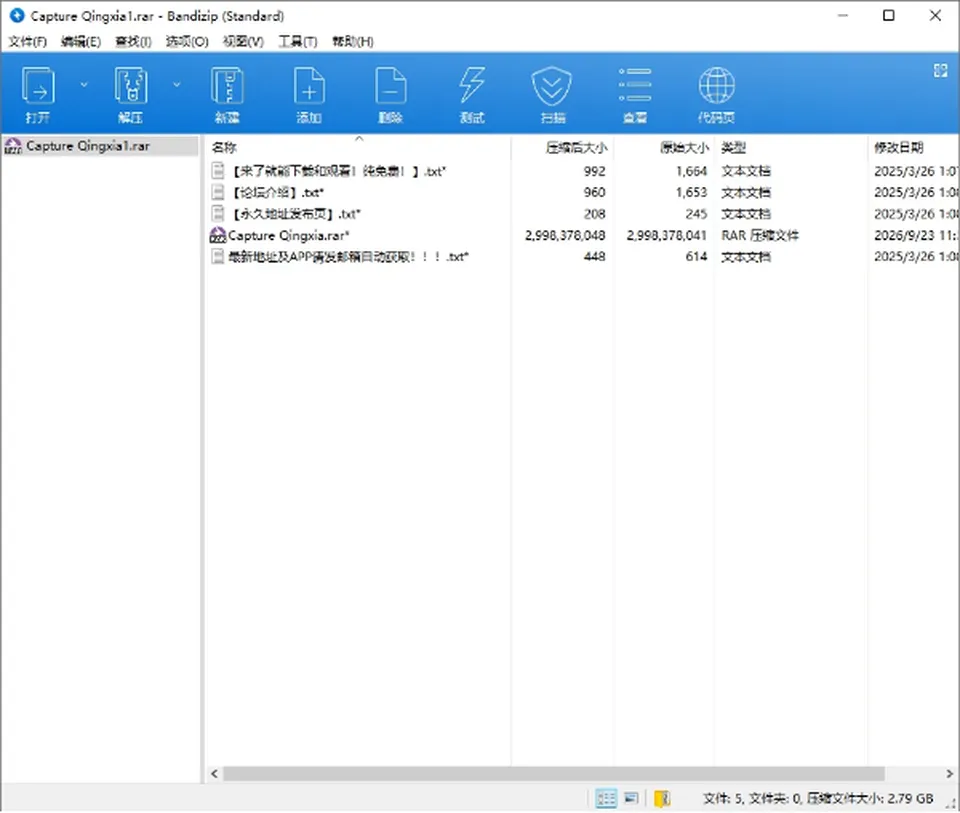Screen dimensions: 960x813
Task: Open the 选项(O) menu
Action: pyautogui.click(x=187, y=42)
